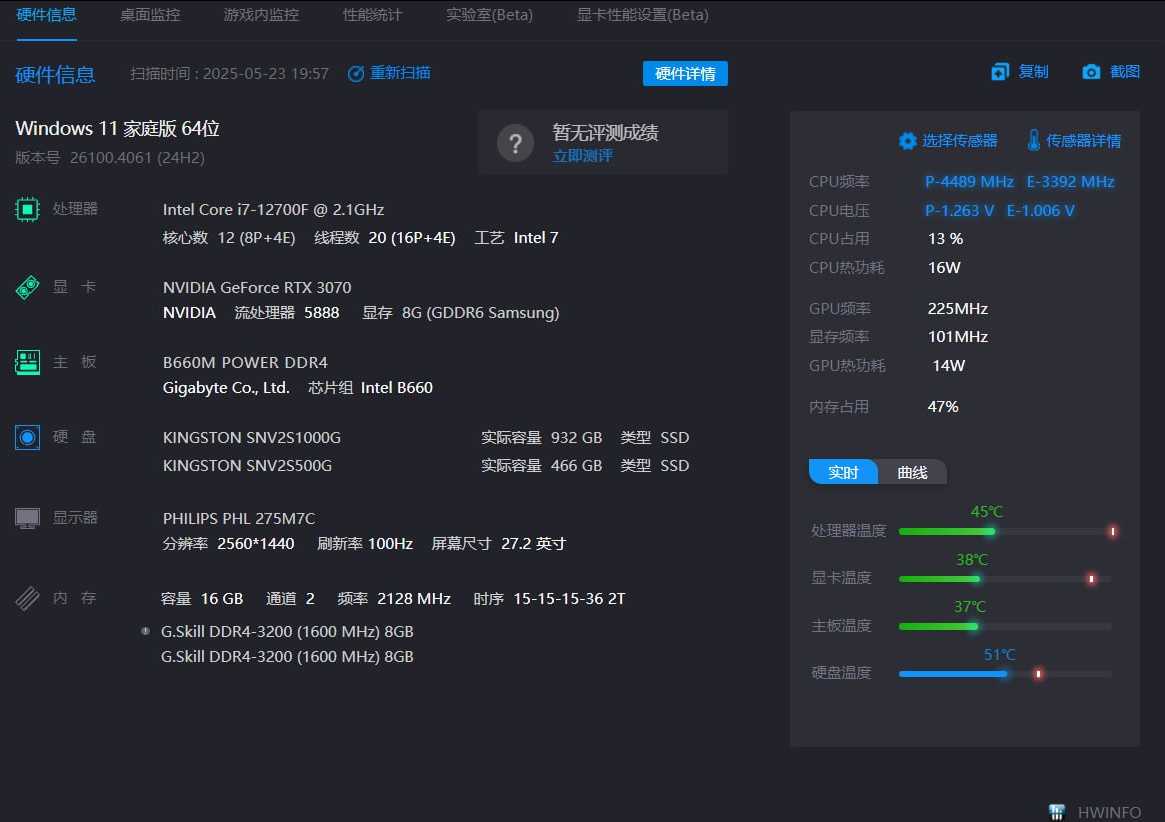
Task: Click GPU频率 225MHz value
Action: coord(958,308)
